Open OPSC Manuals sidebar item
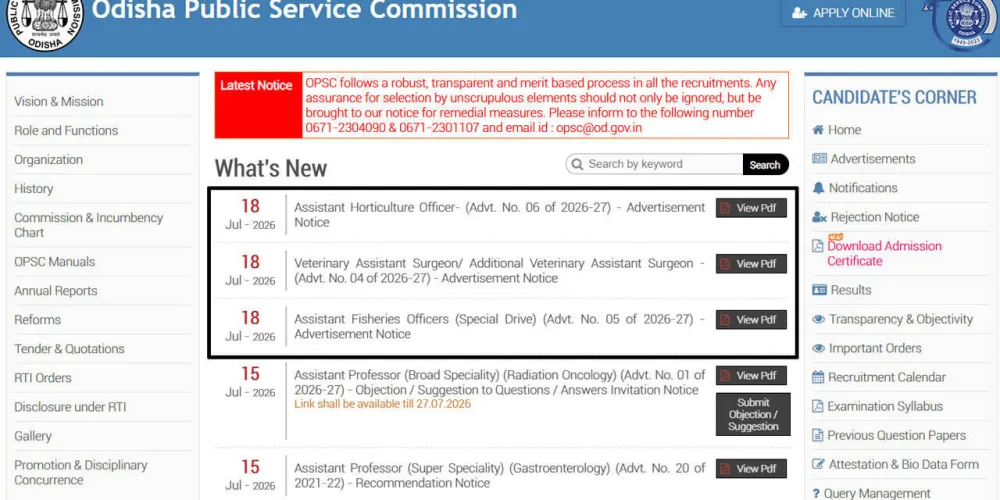This screenshot has height=500, width=1000. click(55, 261)
